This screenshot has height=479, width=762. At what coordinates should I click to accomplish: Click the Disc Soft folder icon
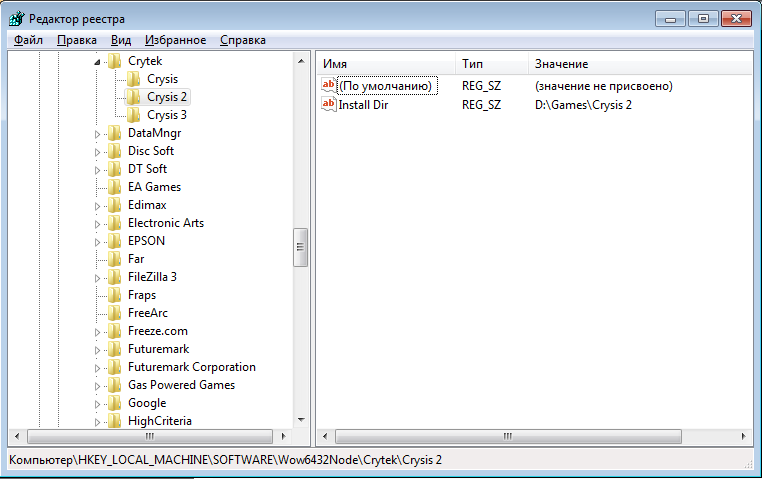pyautogui.click(x=115, y=151)
